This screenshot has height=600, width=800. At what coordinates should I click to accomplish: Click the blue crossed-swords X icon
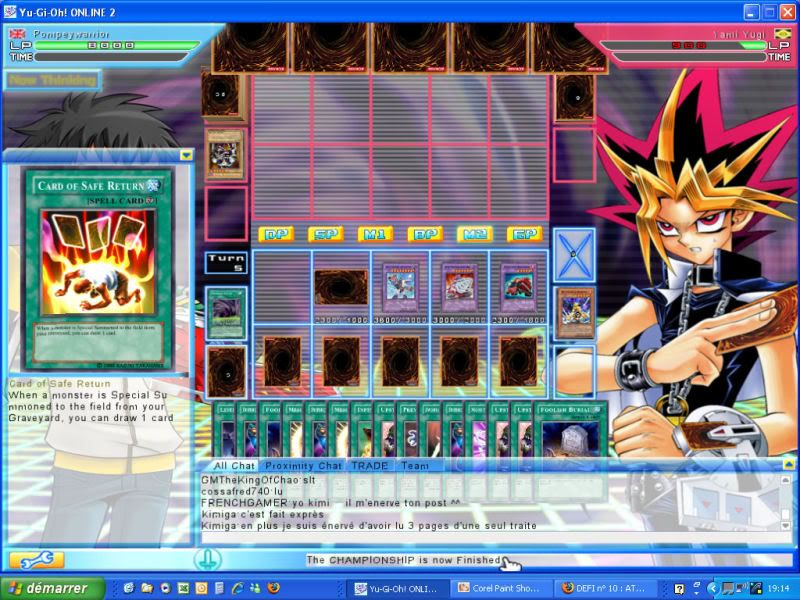(574, 255)
